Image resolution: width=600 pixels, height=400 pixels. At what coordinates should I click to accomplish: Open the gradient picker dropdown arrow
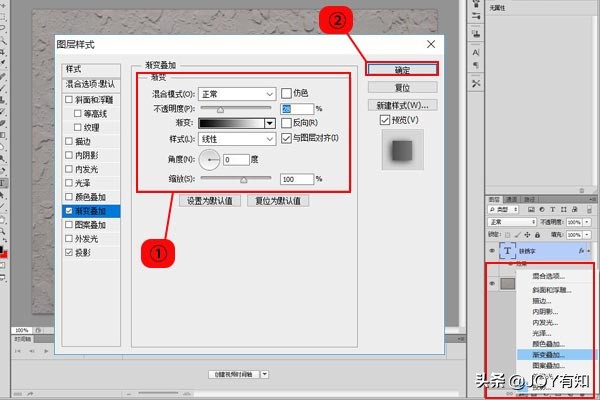(x=270, y=123)
